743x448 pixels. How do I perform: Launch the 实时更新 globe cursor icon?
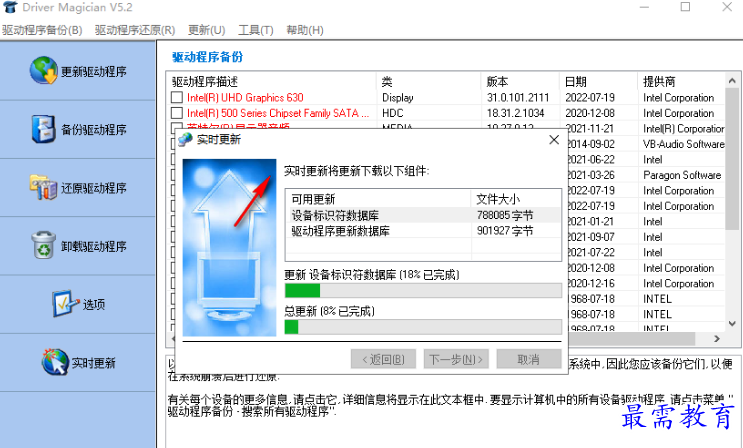pyautogui.click(x=54, y=362)
